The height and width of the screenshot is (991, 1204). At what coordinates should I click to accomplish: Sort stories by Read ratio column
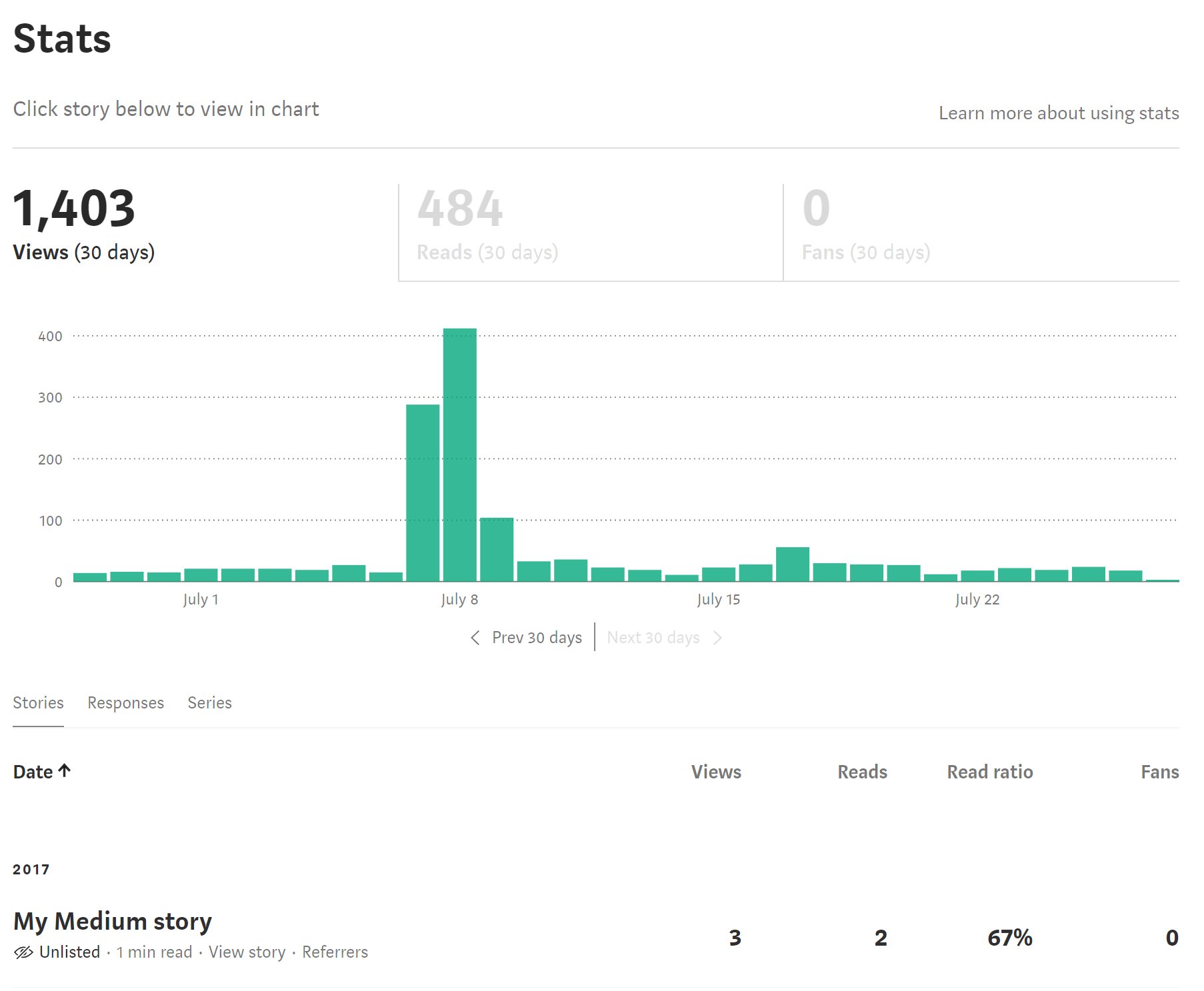[x=989, y=772]
